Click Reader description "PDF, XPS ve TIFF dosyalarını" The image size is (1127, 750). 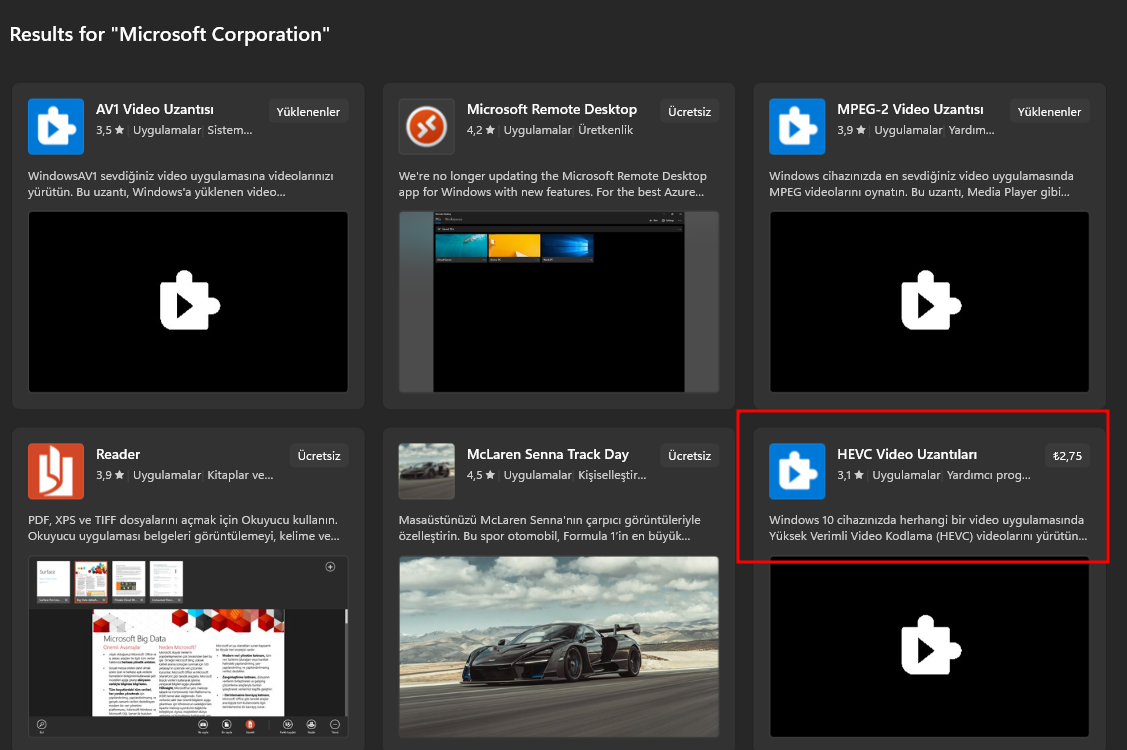pos(184,529)
